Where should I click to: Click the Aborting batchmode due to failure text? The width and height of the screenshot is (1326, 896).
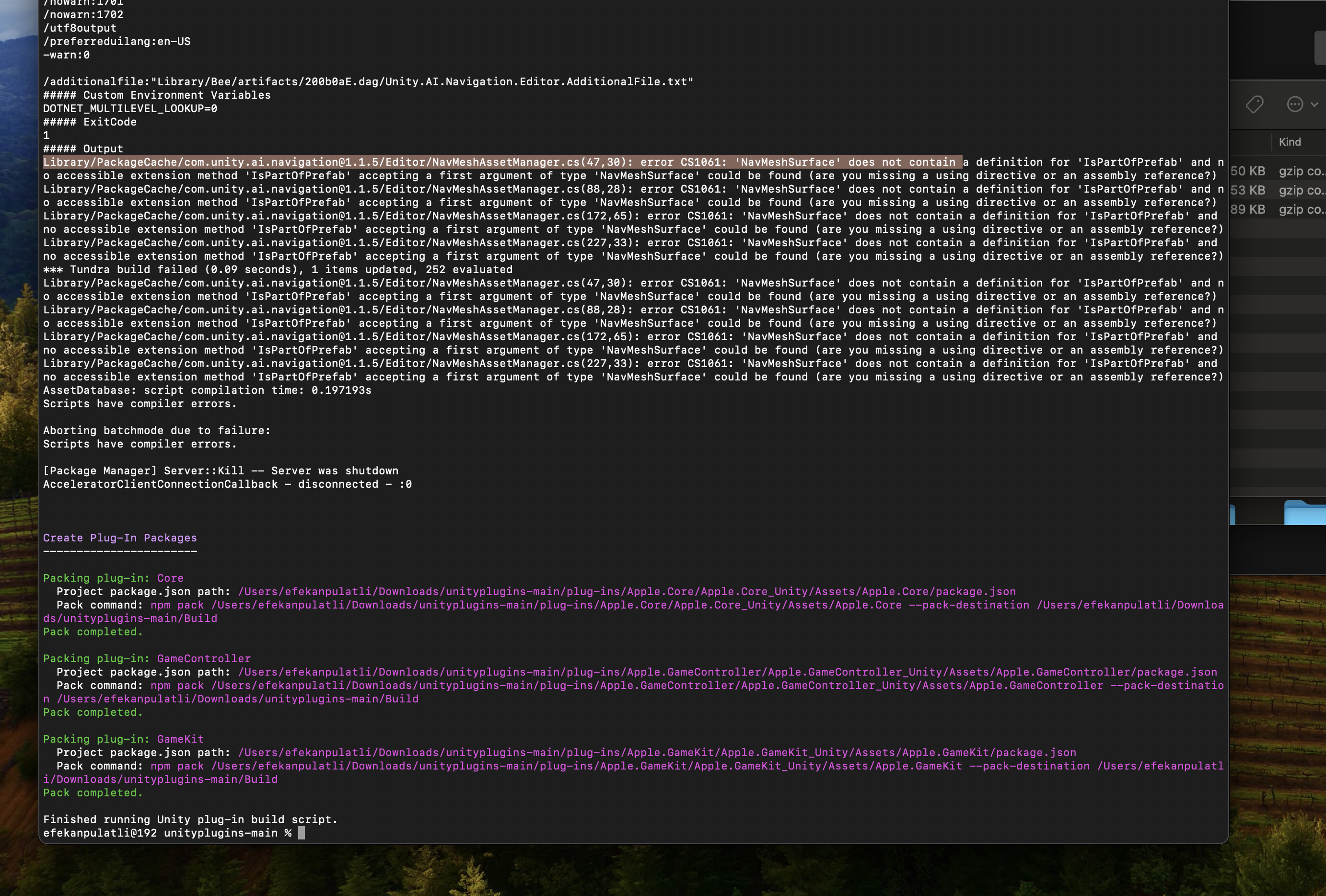(156, 430)
